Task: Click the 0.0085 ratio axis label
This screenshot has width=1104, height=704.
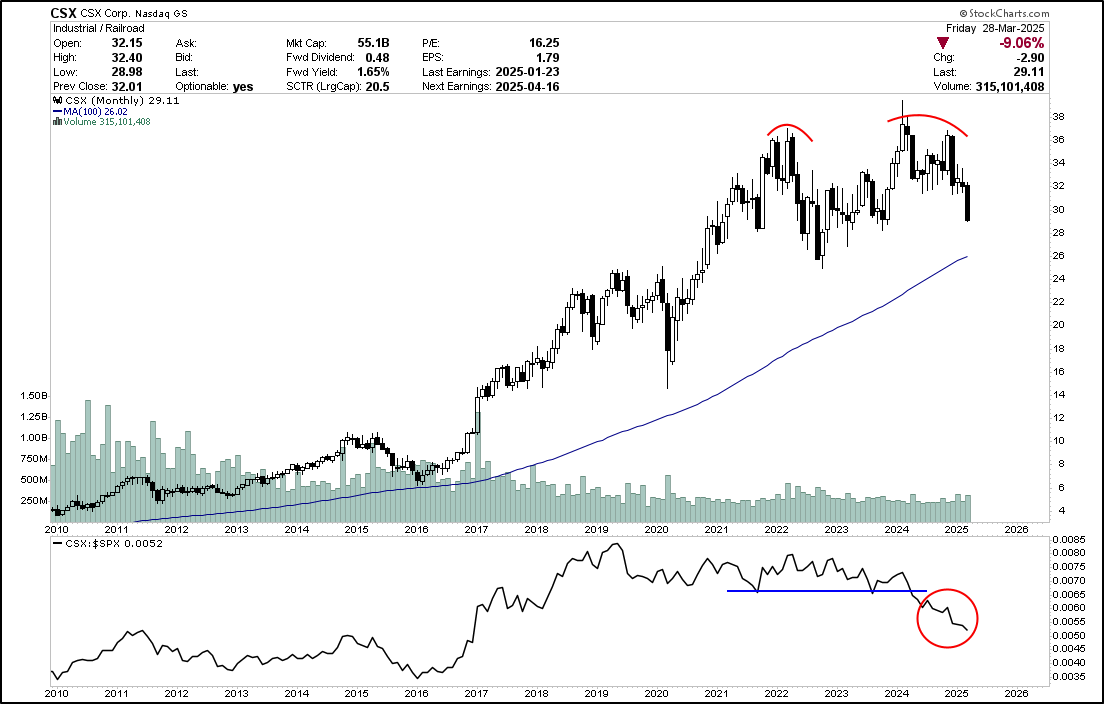Action: 1068,540
